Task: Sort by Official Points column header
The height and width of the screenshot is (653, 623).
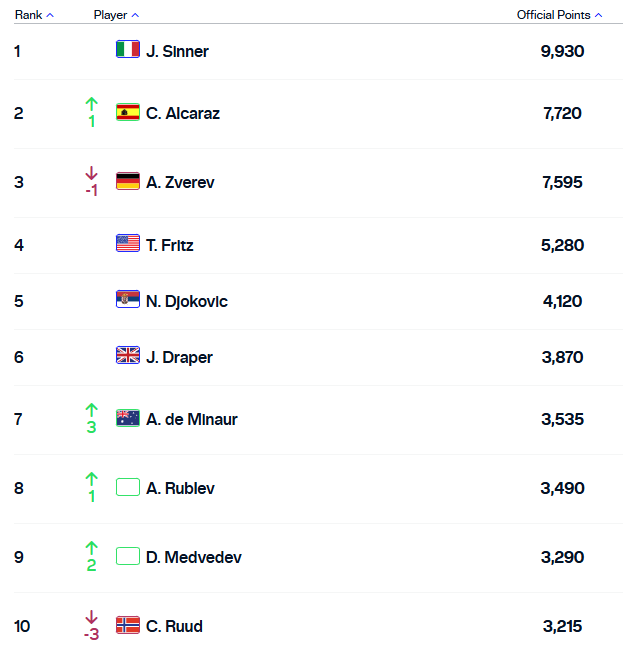Action: [x=559, y=15]
